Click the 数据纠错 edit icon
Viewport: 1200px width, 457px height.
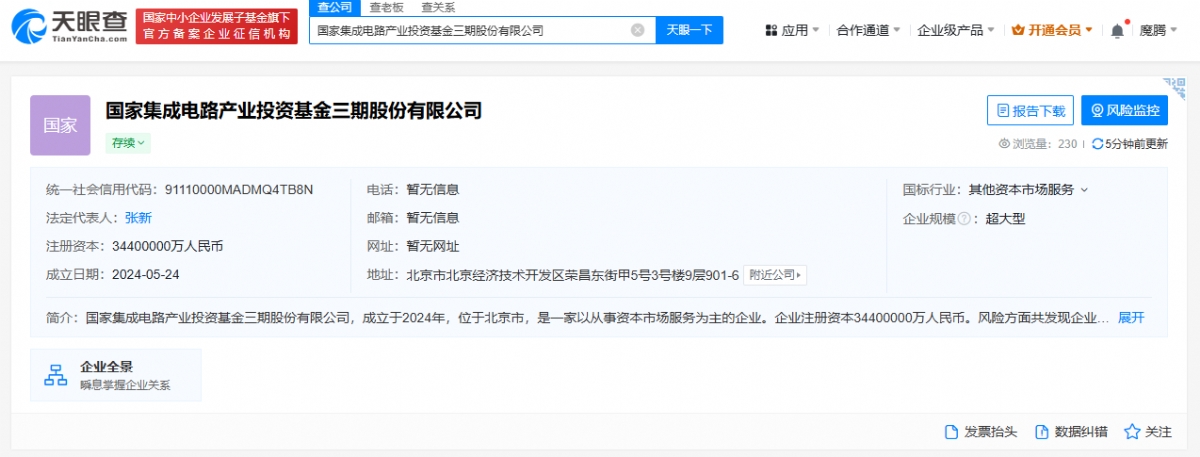click(1041, 432)
